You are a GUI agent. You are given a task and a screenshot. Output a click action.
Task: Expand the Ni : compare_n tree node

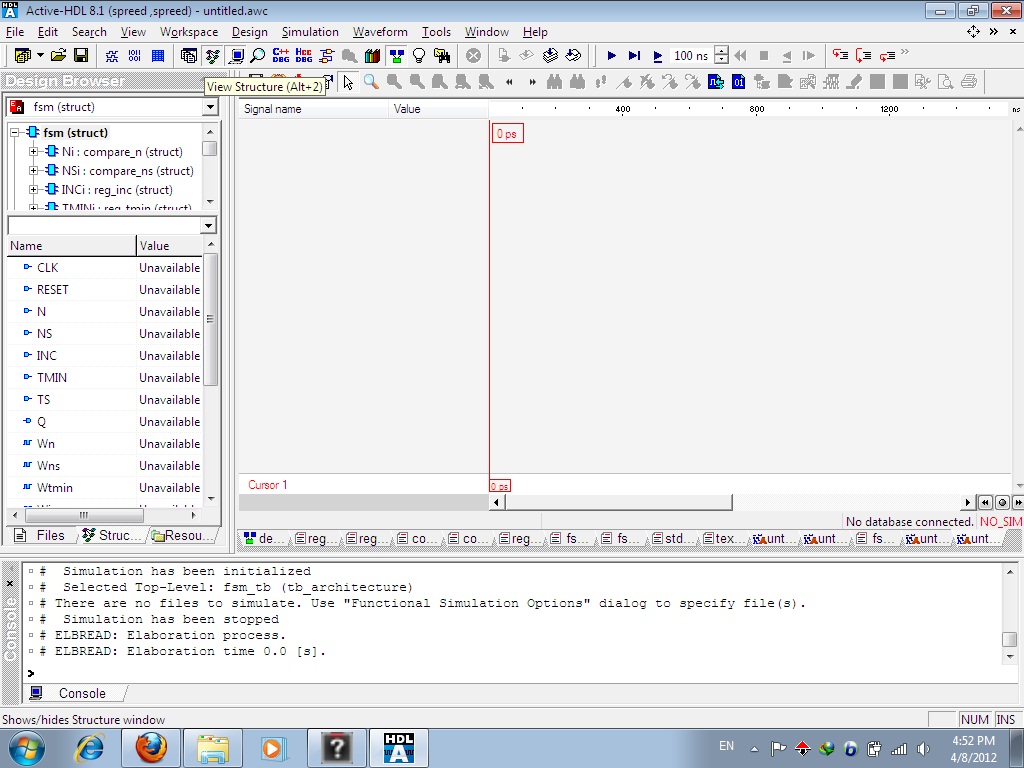[x=34, y=152]
